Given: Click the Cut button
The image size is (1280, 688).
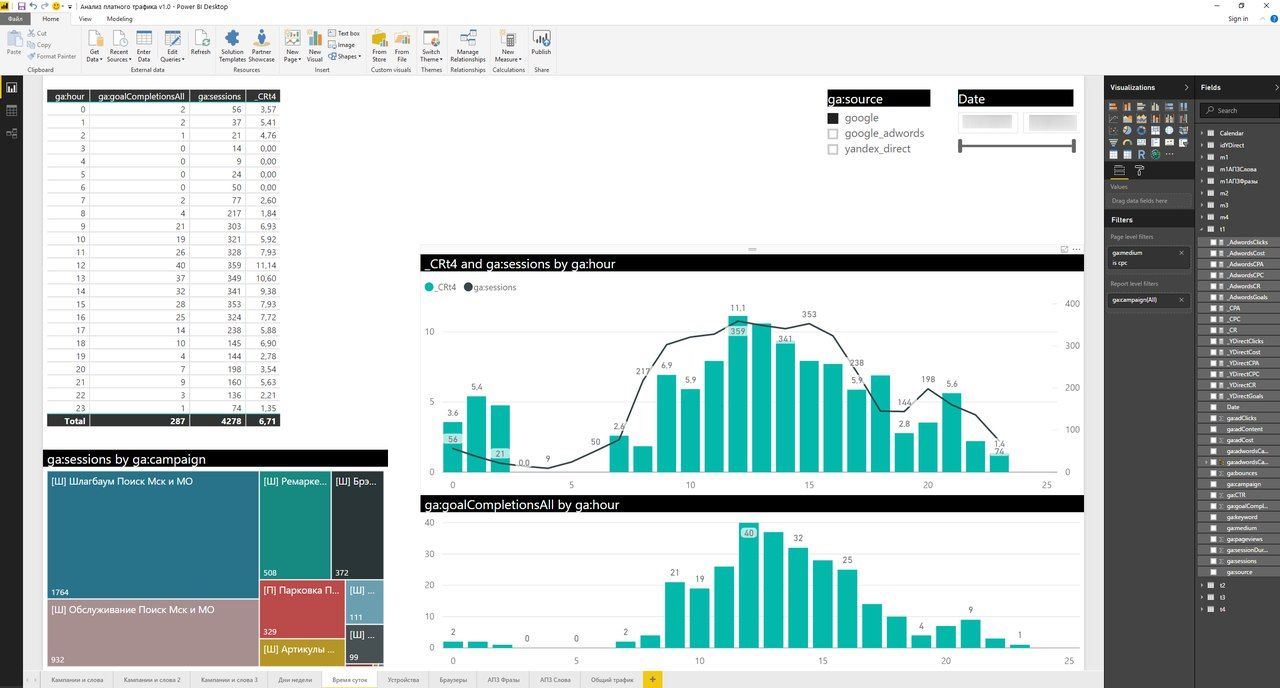Looking at the screenshot, I should tap(38, 33).
